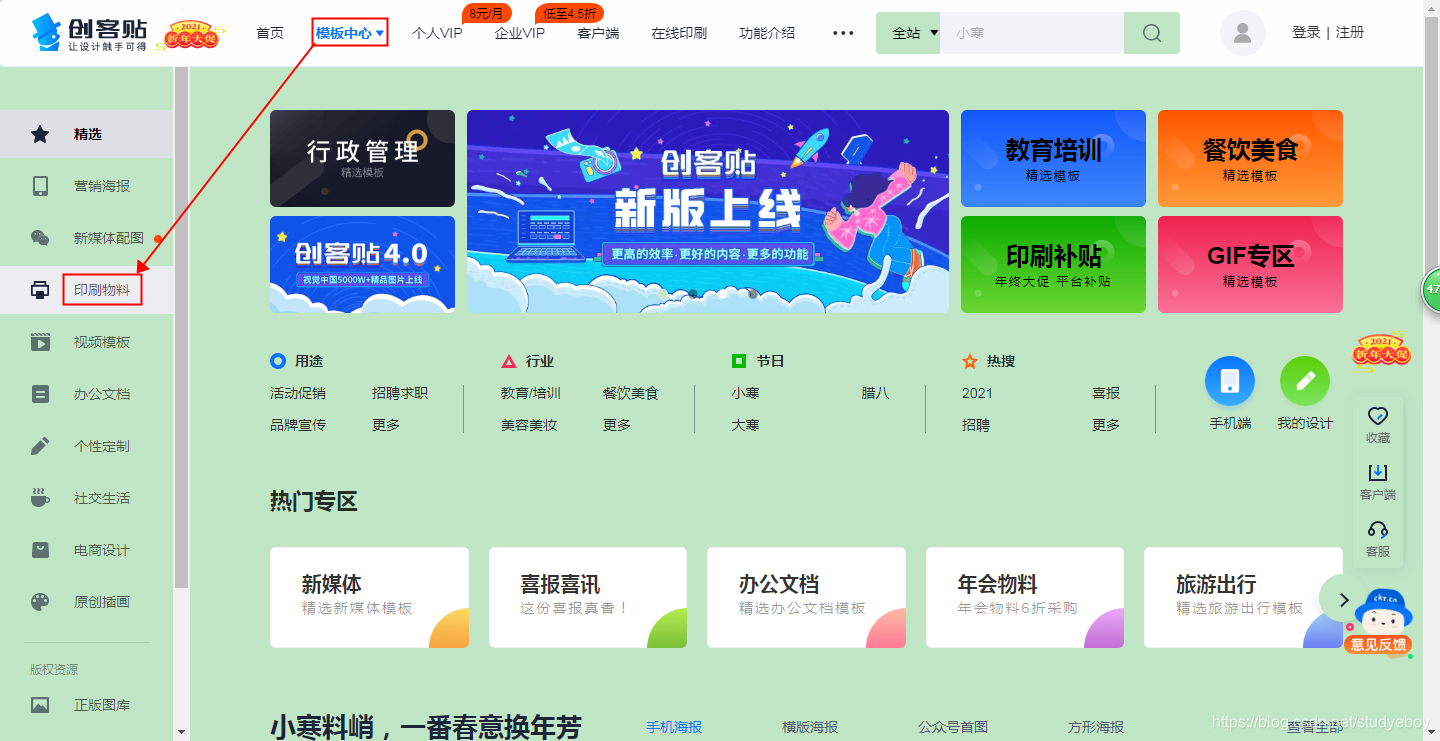1440x741 pixels.
Task: Click the WeChat icon beside 新媒体配图
Action: click(x=40, y=238)
